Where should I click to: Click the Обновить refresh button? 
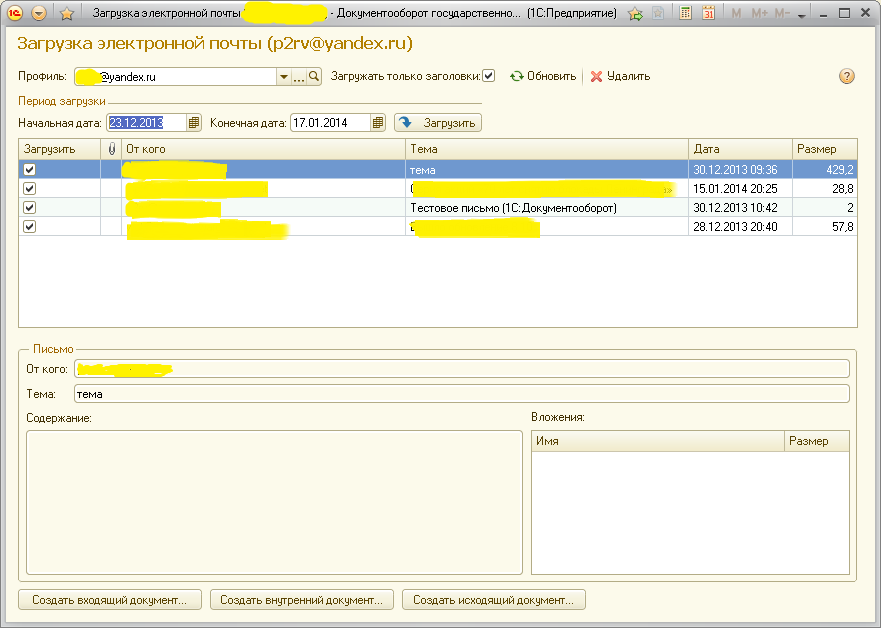coord(543,76)
